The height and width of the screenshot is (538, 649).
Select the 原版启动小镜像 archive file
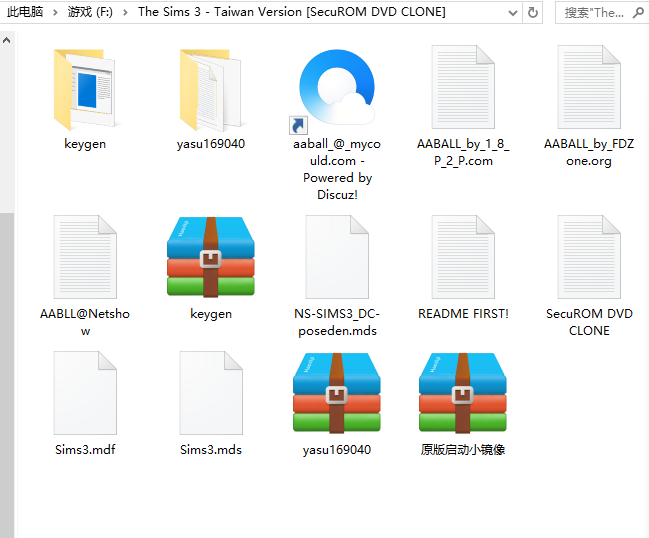462,394
